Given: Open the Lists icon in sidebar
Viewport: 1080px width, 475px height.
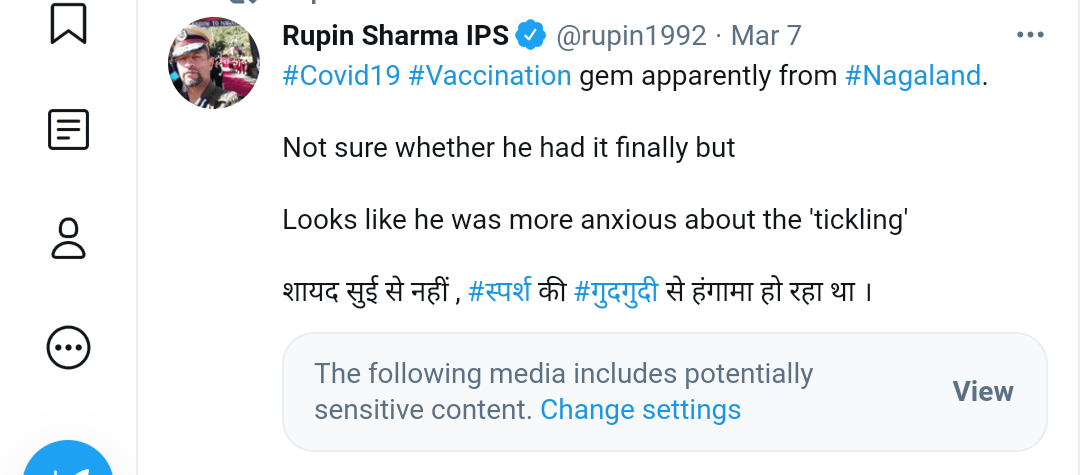Looking at the screenshot, I should (69, 130).
